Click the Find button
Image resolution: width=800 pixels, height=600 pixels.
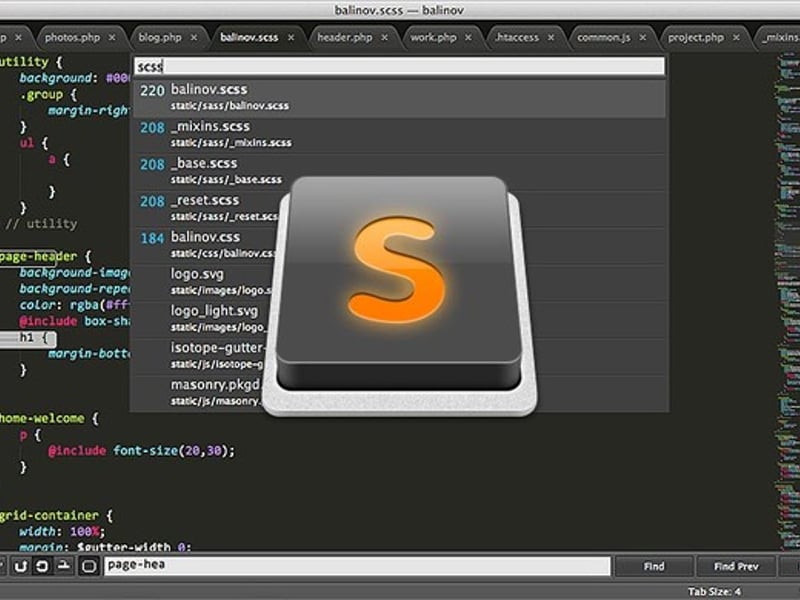pos(654,566)
